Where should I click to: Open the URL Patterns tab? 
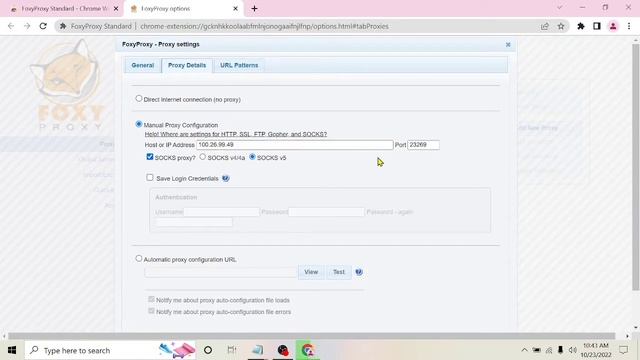point(239,65)
